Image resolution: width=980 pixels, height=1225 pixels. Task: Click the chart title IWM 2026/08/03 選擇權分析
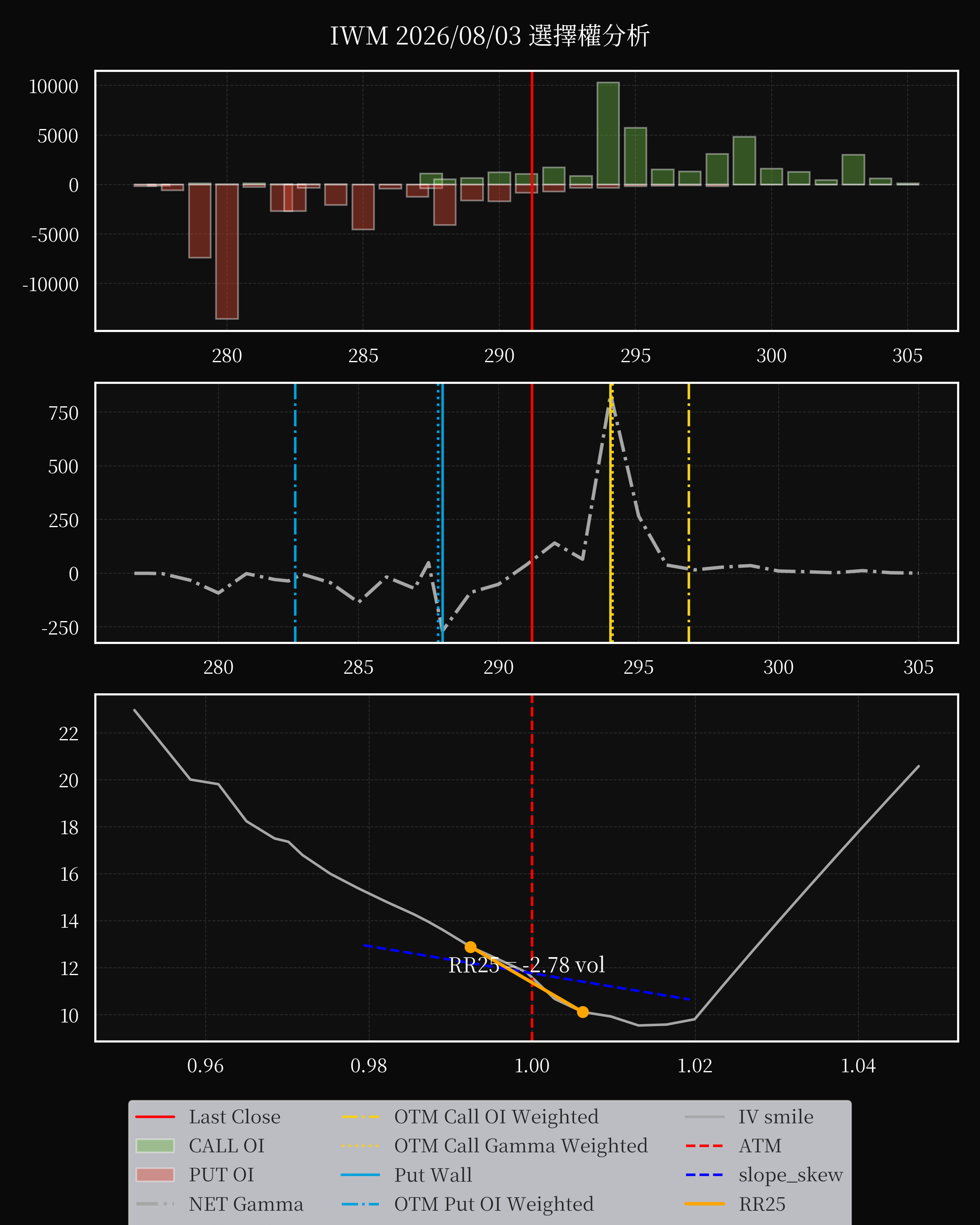(490, 36)
